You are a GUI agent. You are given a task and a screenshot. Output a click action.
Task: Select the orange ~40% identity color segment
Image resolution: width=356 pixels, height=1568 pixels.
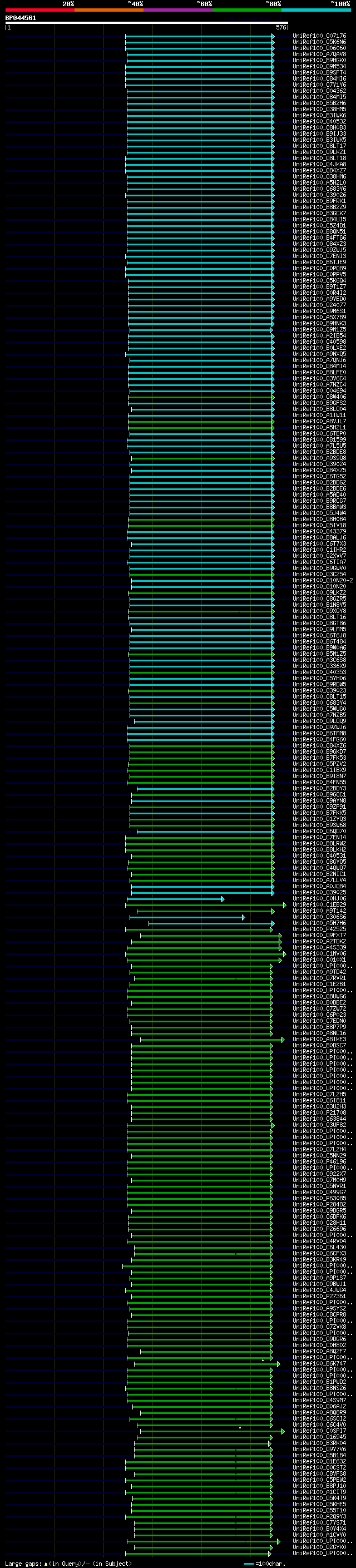tap(109, 10)
